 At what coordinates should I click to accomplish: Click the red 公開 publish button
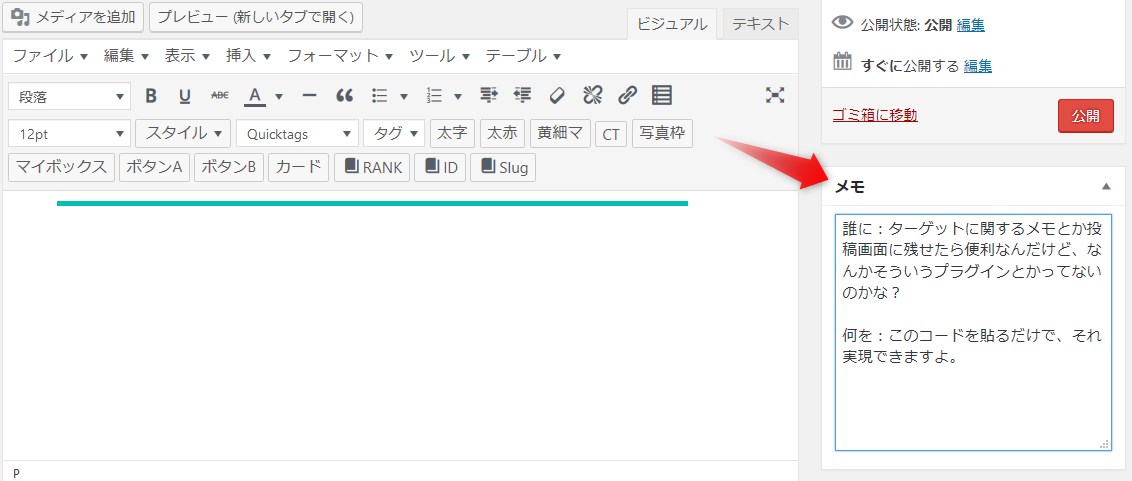1085,116
